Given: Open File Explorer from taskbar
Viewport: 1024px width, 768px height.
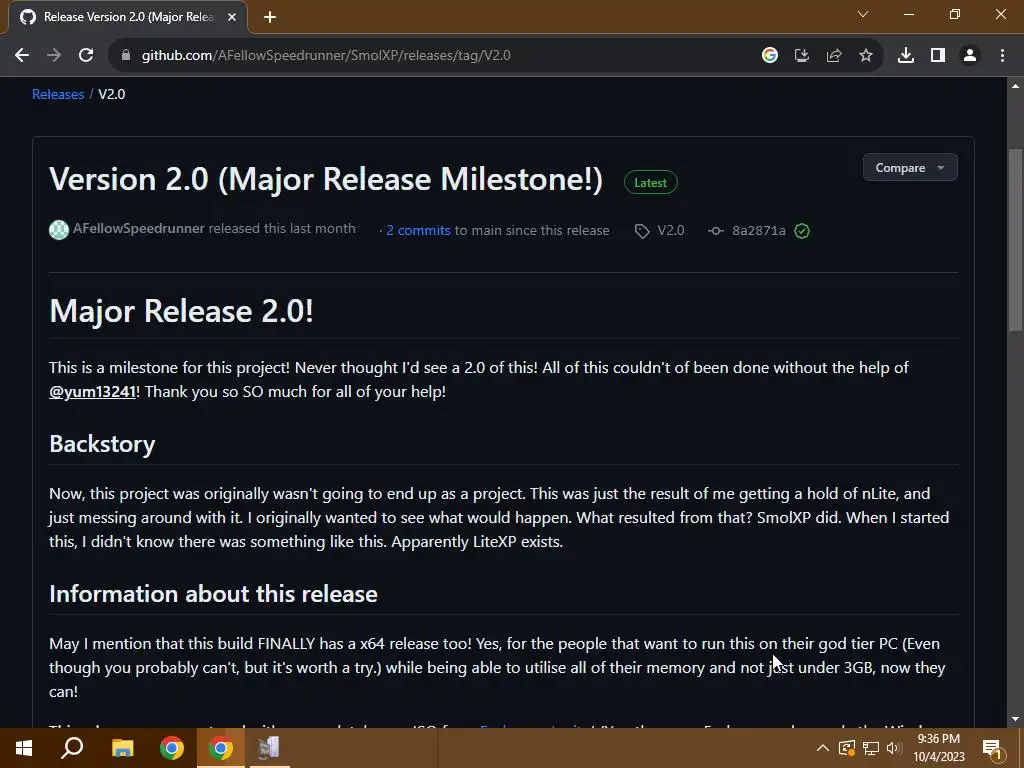Looking at the screenshot, I should coord(122,748).
